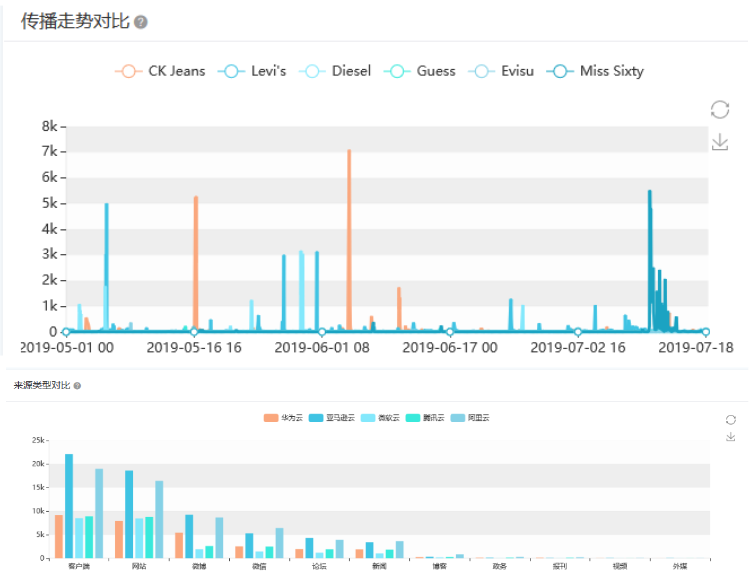This screenshot has width=752, height=586.
Task: Hide the Miss Sixty series
Action: pyautogui.click(x=597, y=71)
